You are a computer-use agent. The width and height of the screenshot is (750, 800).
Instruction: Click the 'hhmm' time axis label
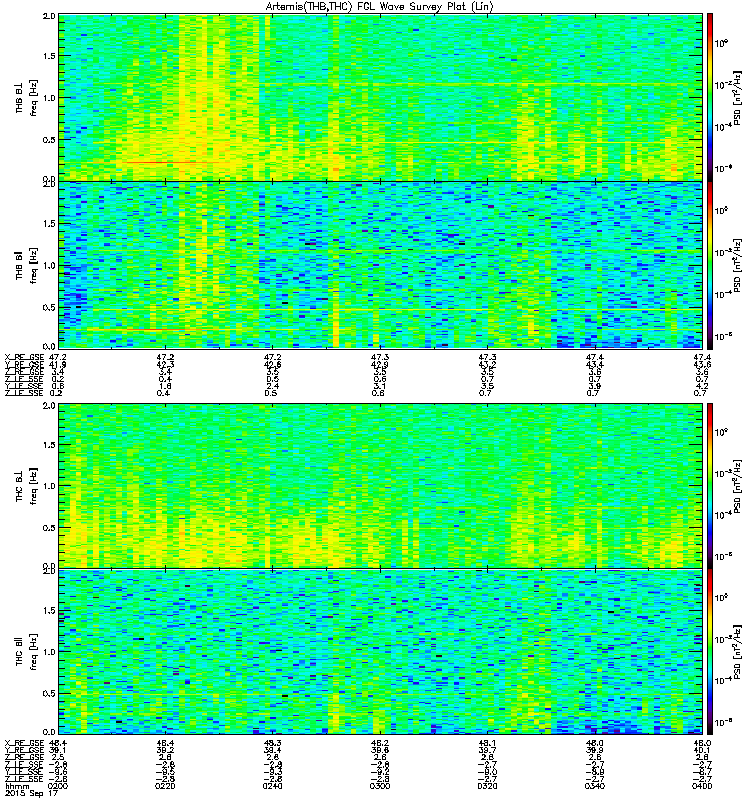click(x=17, y=786)
